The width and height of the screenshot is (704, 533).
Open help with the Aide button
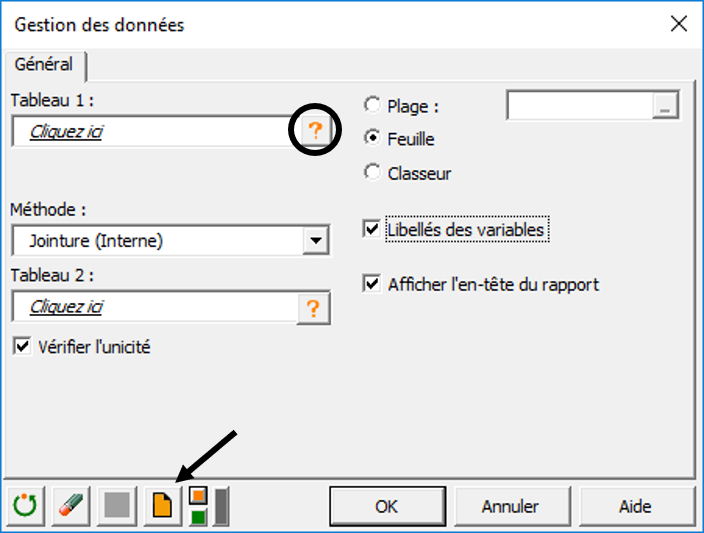(x=635, y=506)
